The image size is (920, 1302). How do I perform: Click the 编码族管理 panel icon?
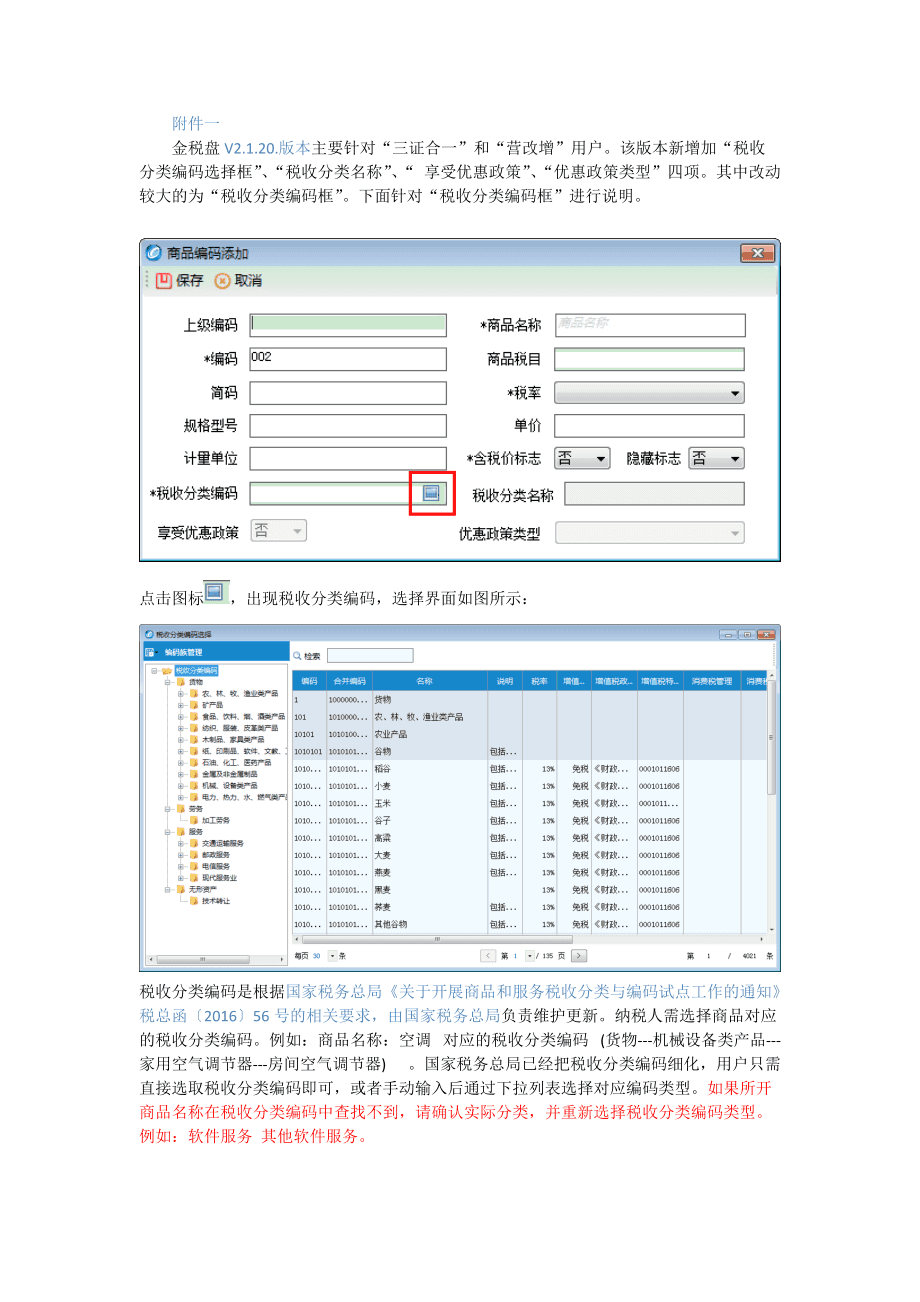click(x=151, y=652)
